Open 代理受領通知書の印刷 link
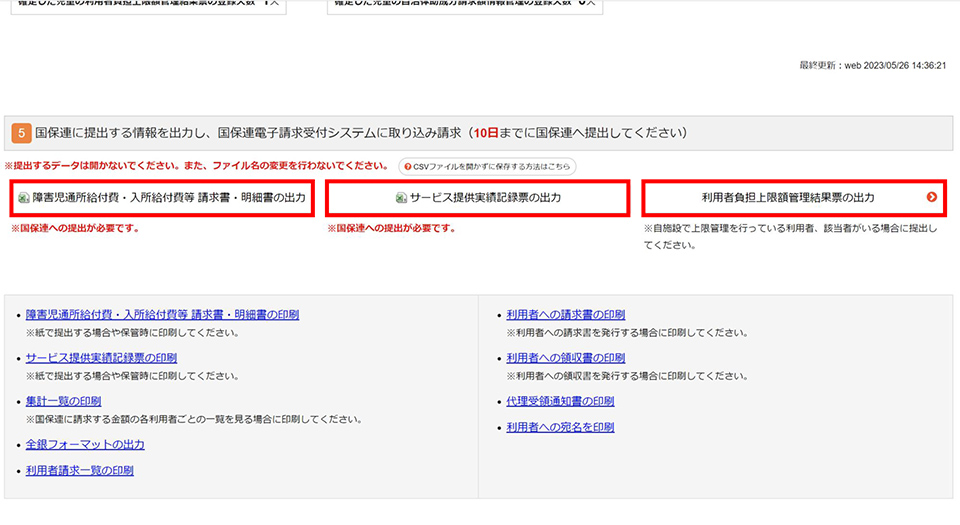The width and height of the screenshot is (960, 525). (x=560, y=401)
